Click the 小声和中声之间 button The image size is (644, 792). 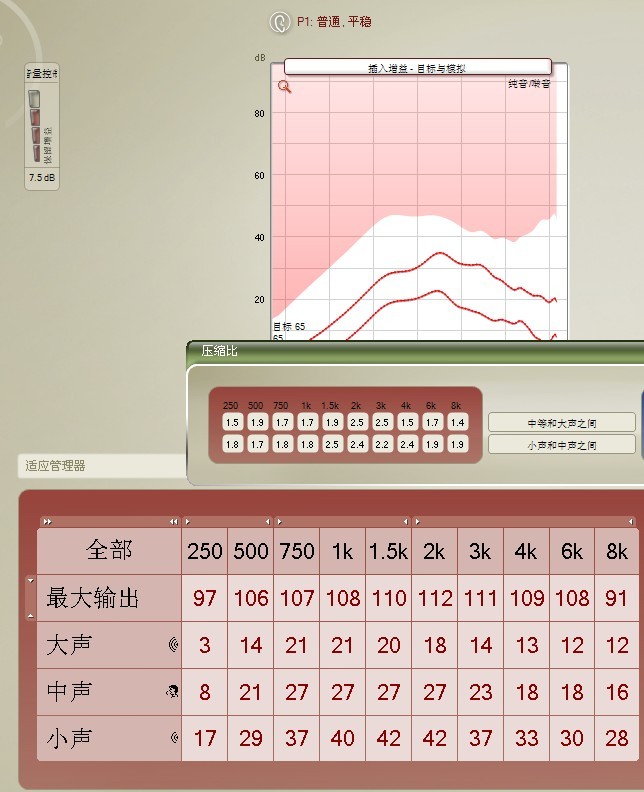tap(562, 445)
